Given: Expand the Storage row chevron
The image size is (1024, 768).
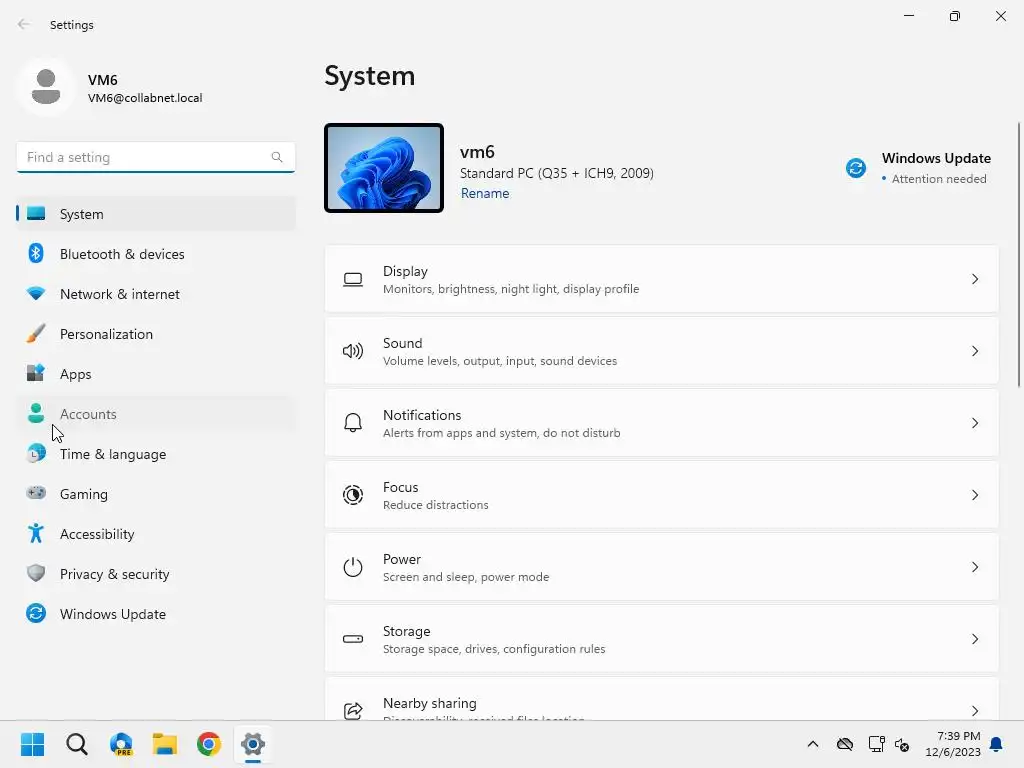Looking at the screenshot, I should point(974,639).
